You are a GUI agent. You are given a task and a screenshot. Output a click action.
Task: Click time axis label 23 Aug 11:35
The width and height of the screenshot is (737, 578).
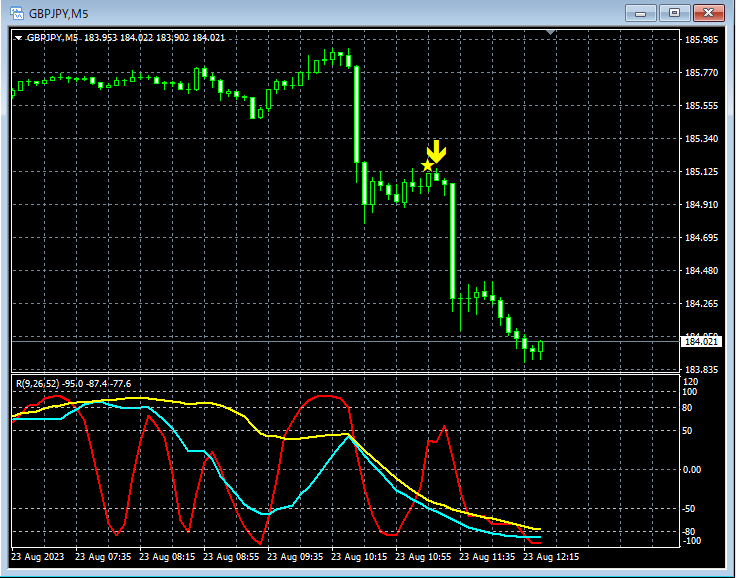click(487, 557)
